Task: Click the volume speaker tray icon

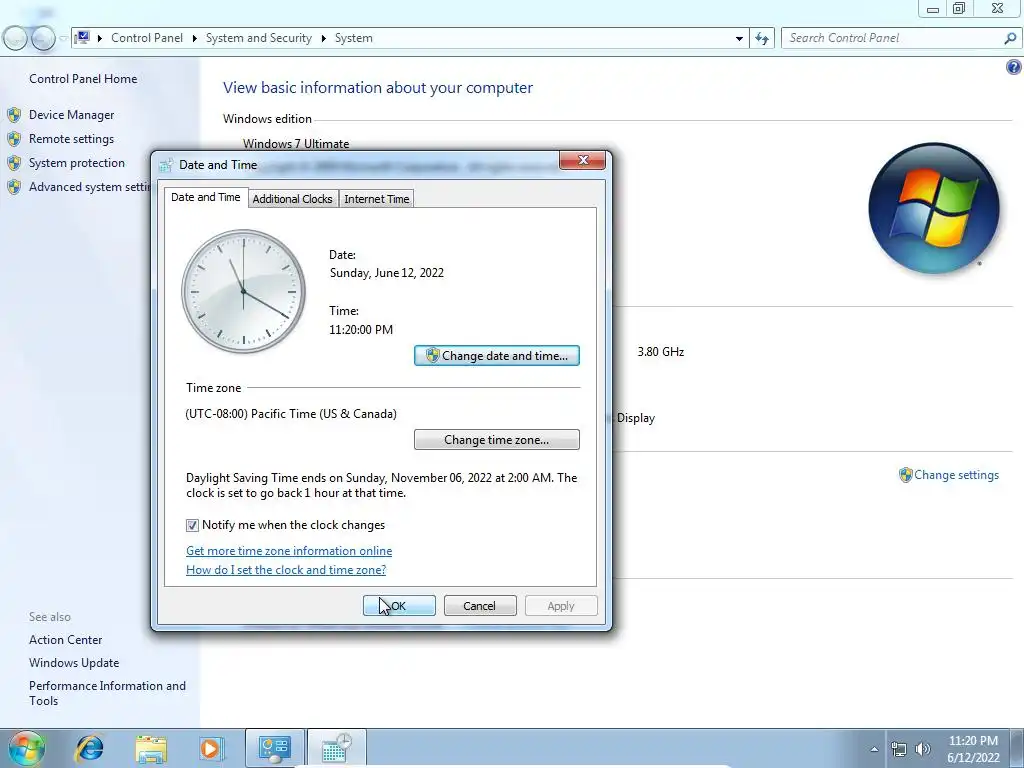Action: [x=923, y=749]
